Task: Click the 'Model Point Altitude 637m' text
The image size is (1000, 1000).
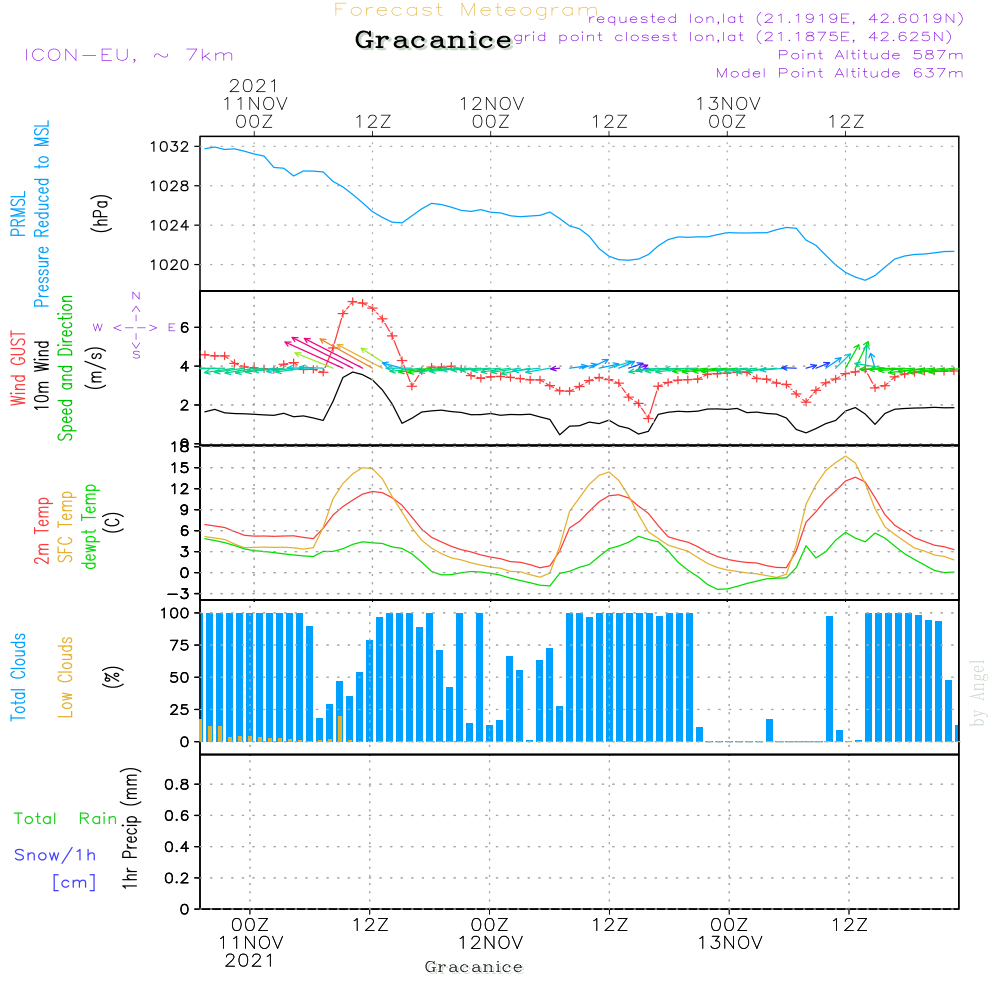Action: click(x=839, y=73)
